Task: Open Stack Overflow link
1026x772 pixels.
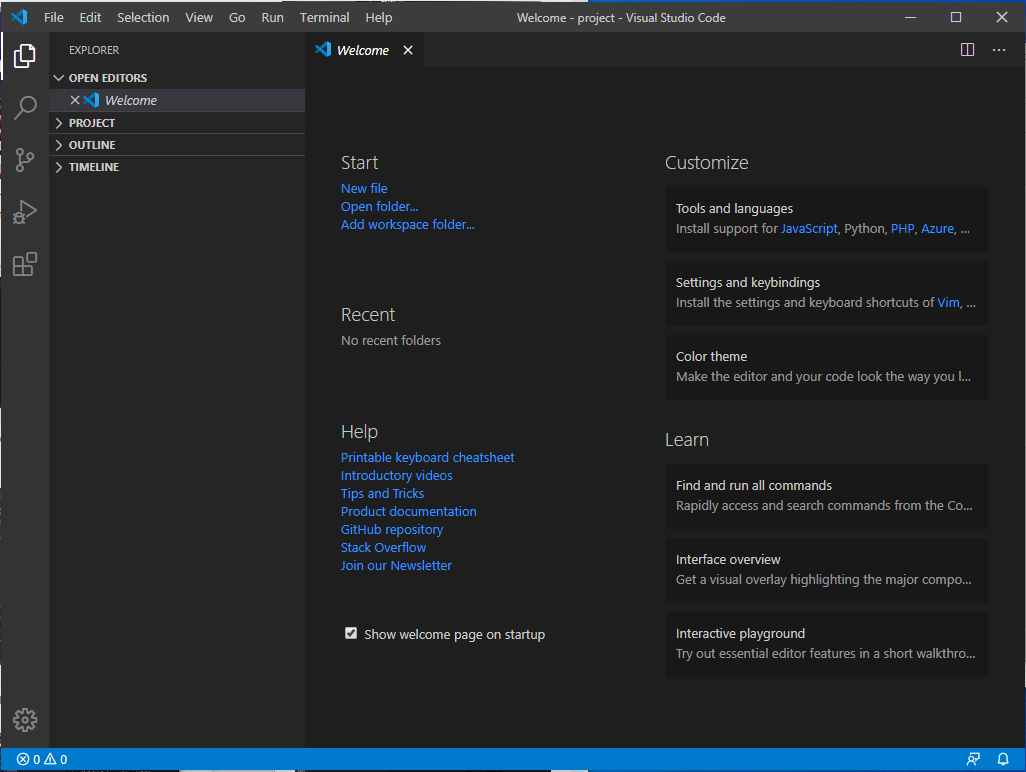Action: click(x=383, y=548)
